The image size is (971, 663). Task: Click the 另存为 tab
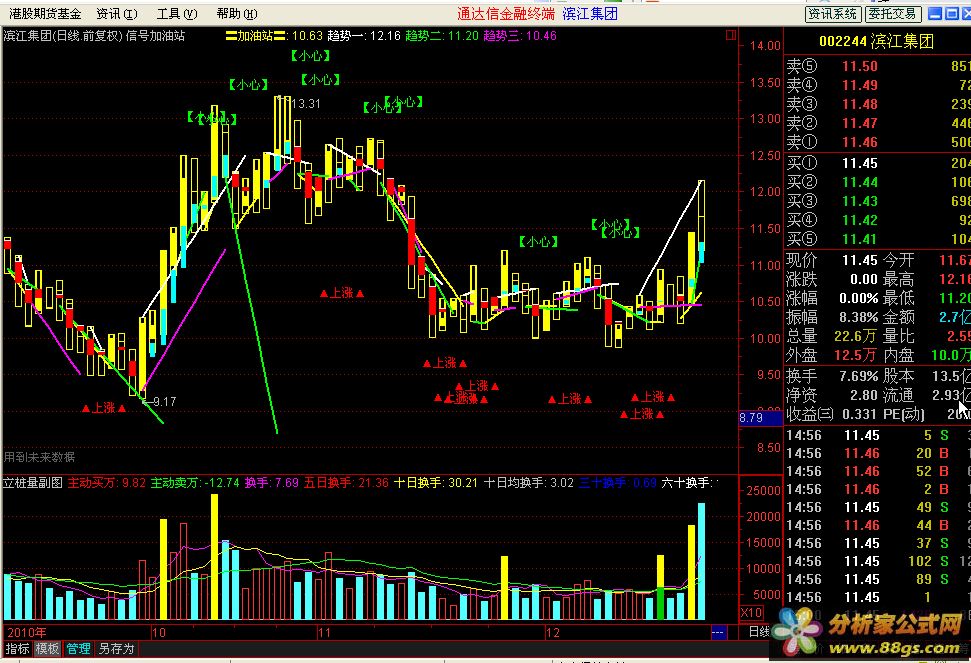[x=116, y=649]
